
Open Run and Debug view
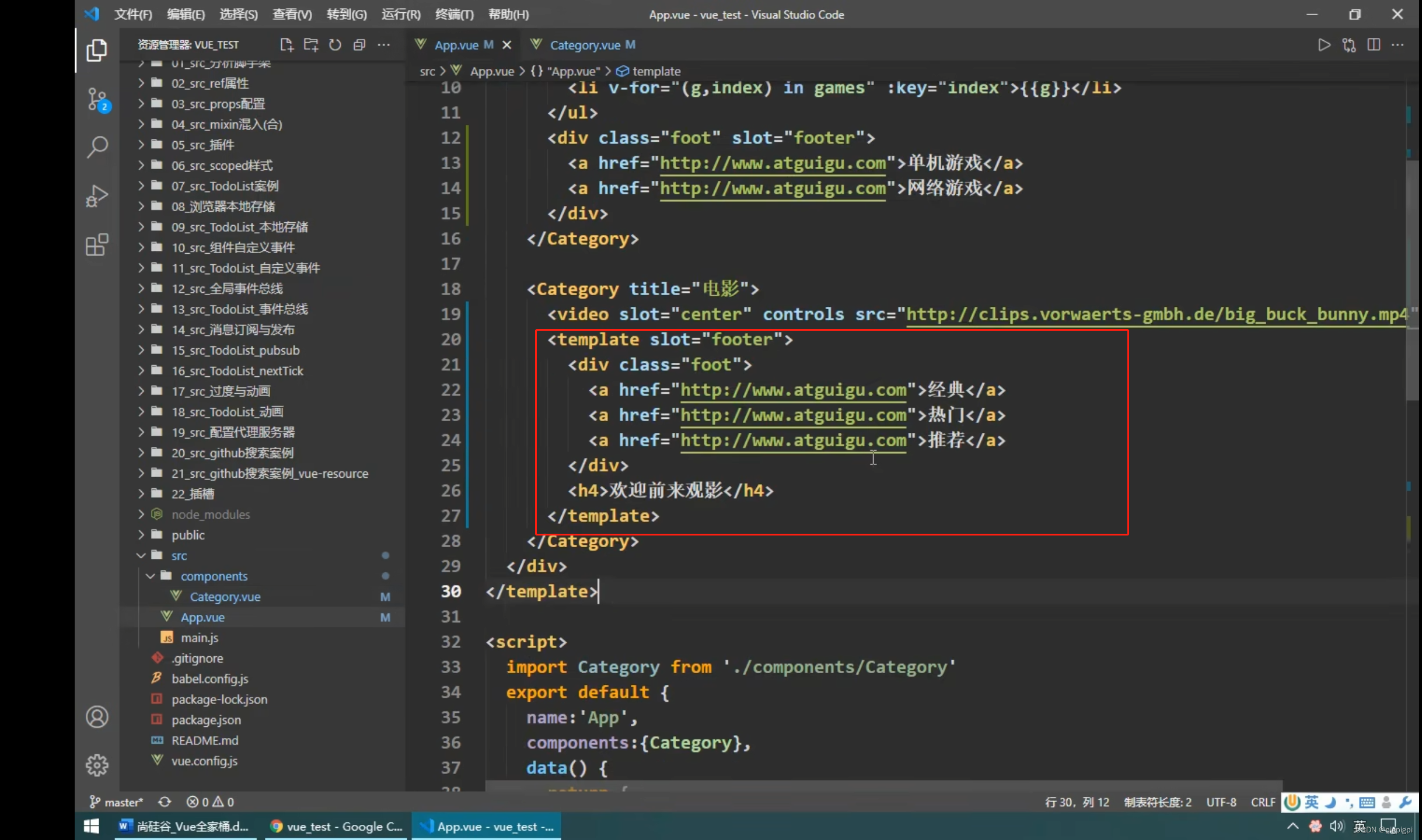tap(97, 196)
